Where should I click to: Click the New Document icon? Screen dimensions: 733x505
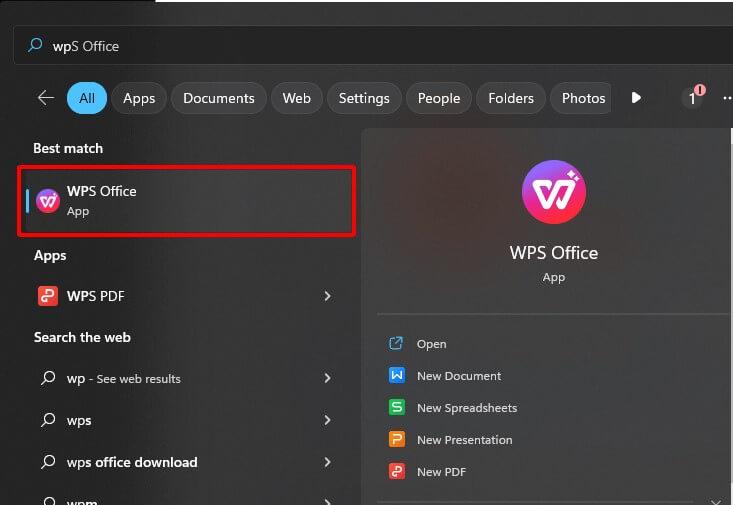pos(396,376)
